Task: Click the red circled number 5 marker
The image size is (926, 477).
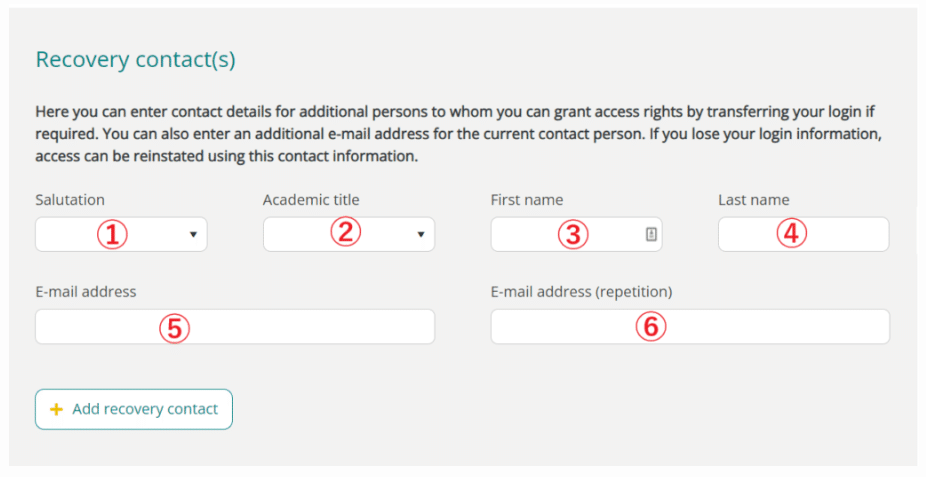Action: (x=174, y=328)
